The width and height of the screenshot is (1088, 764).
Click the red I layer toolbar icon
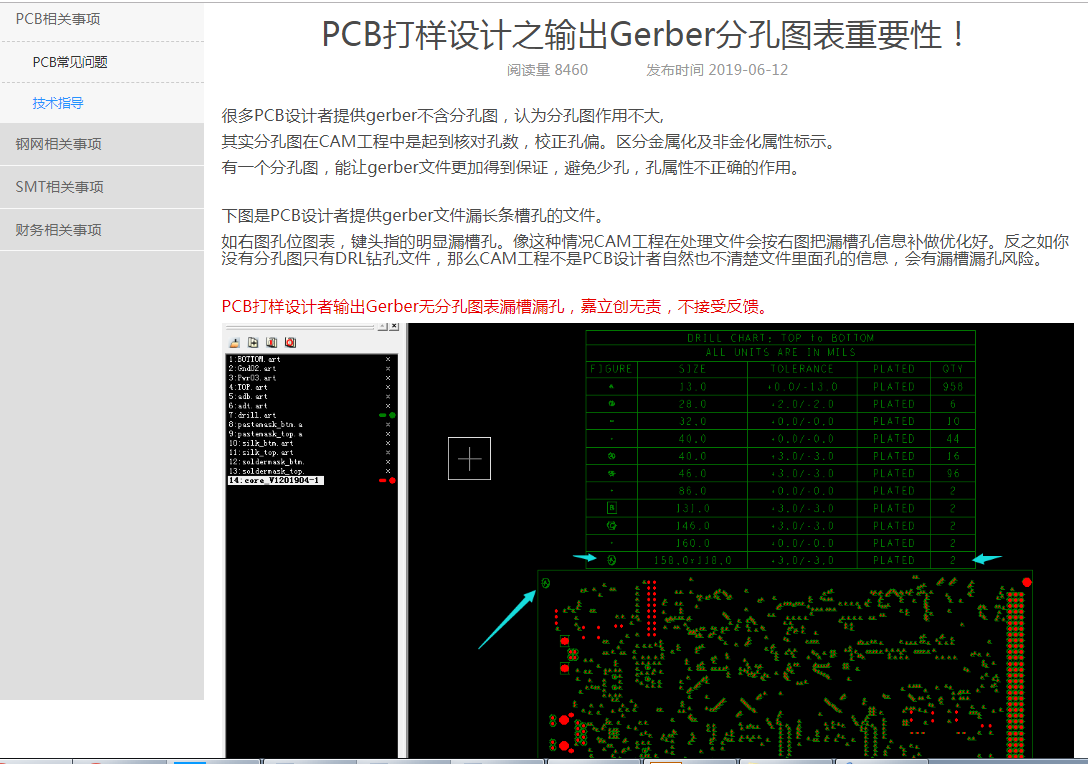(x=271, y=343)
